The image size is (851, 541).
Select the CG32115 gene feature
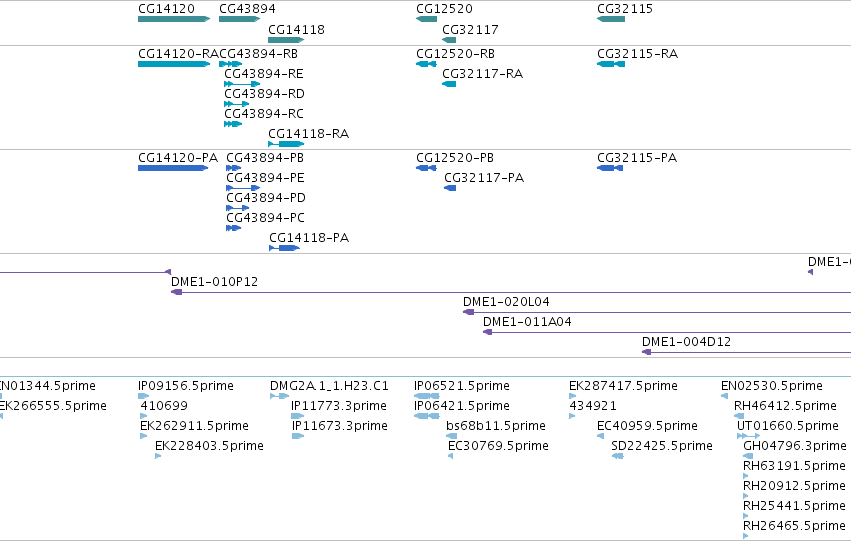click(x=611, y=19)
